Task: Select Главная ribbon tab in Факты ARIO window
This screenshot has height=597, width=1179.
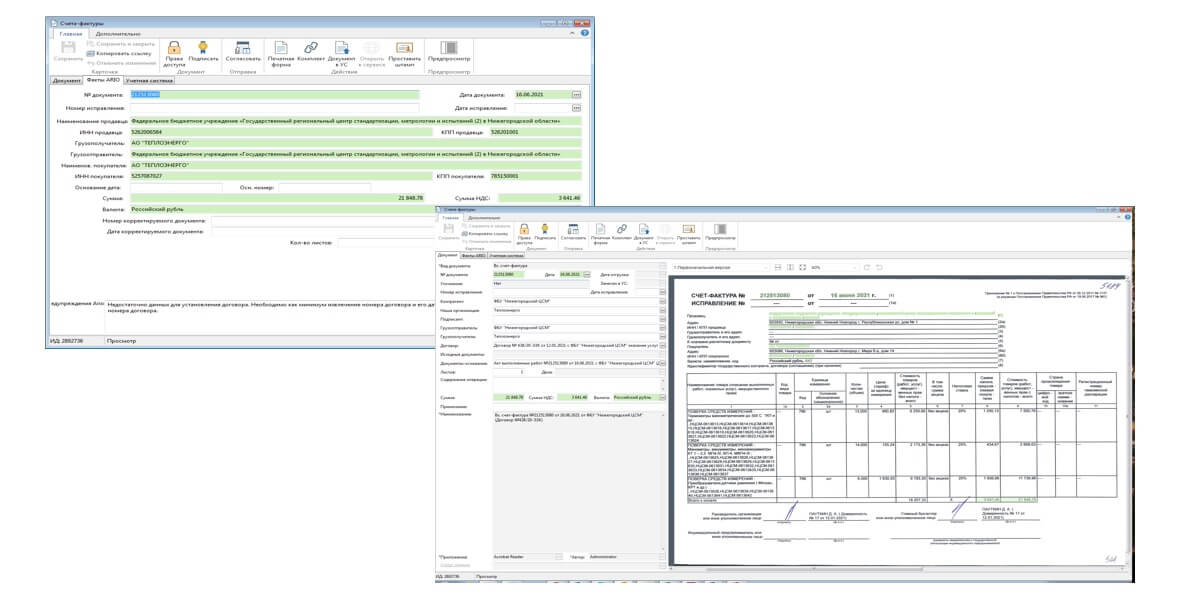Action: (x=71, y=34)
